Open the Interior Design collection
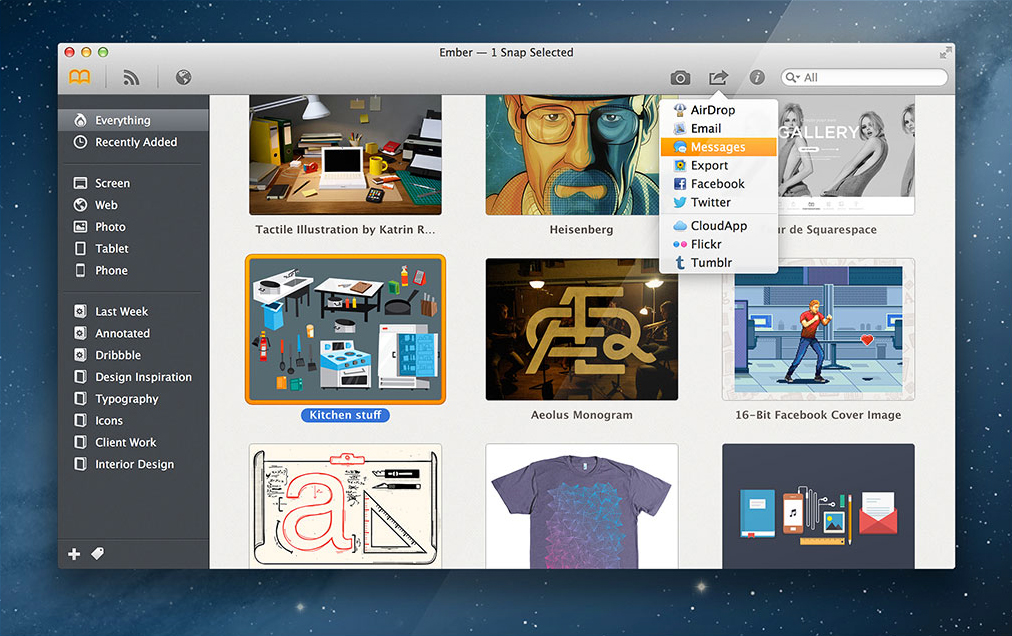The image size is (1012, 636). point(133,464)
